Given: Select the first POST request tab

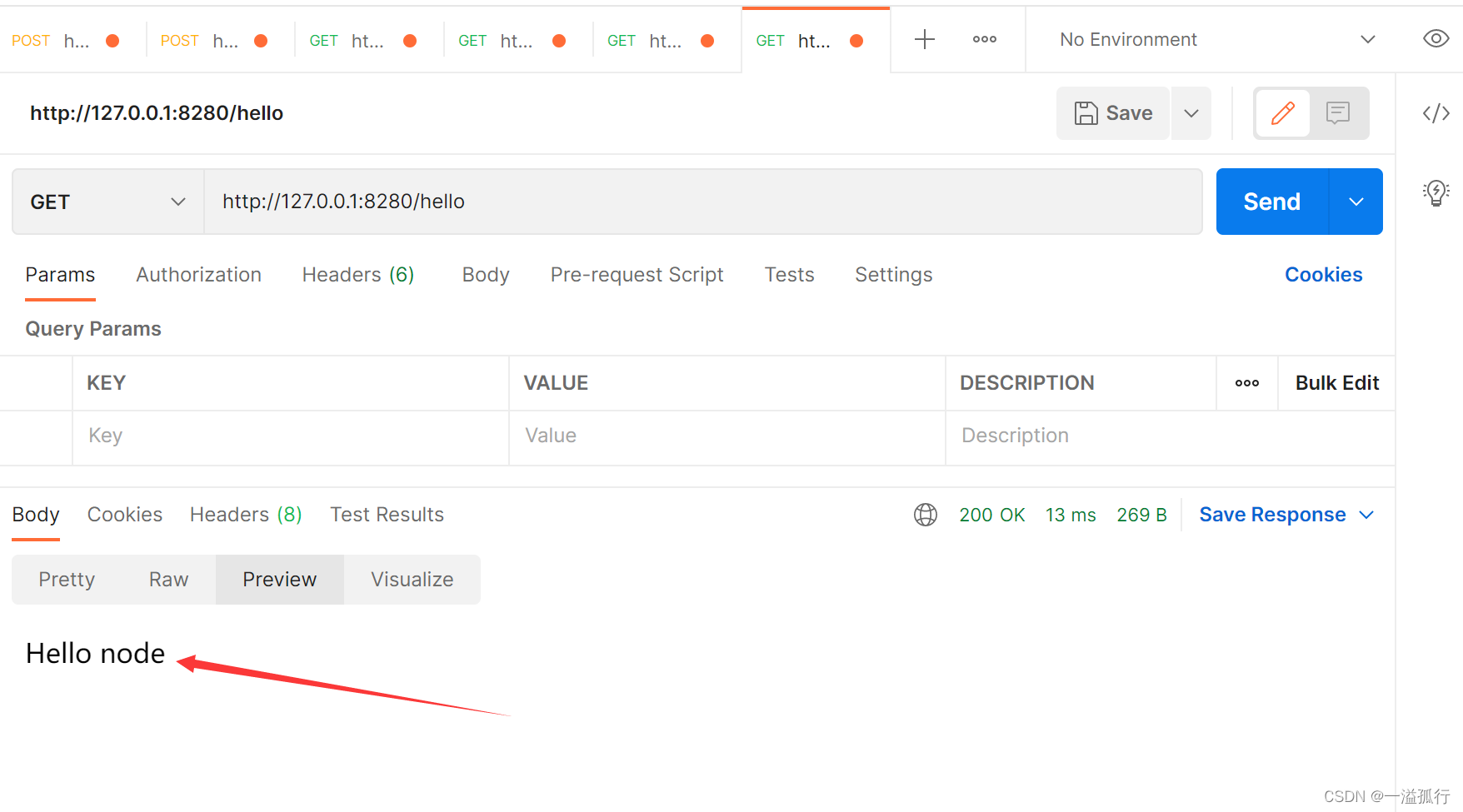Looking at the screenshot, I should tap(72, 41).
